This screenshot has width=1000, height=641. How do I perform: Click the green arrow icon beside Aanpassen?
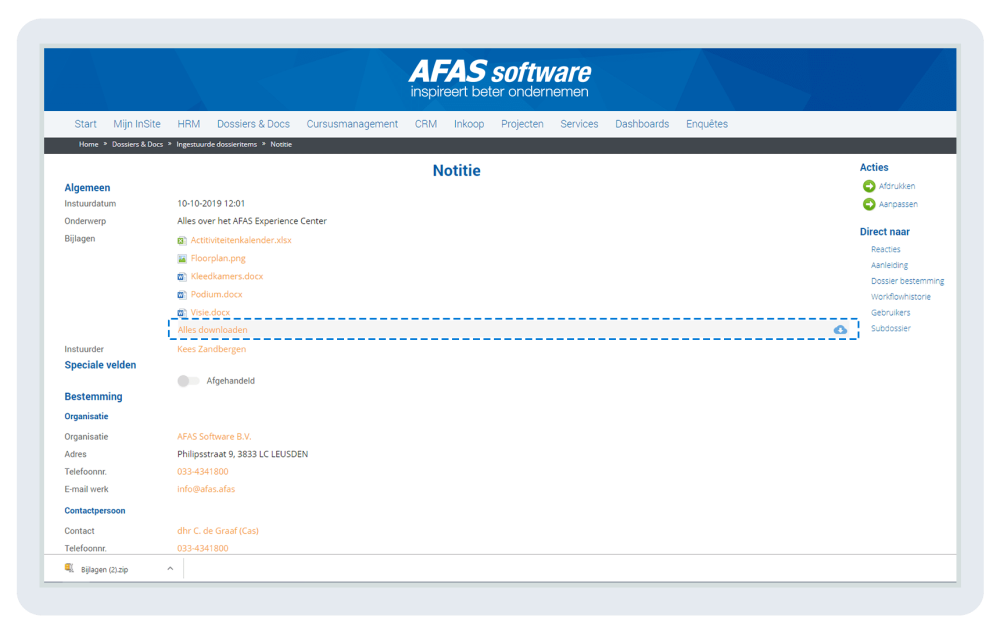coord(869,203)
